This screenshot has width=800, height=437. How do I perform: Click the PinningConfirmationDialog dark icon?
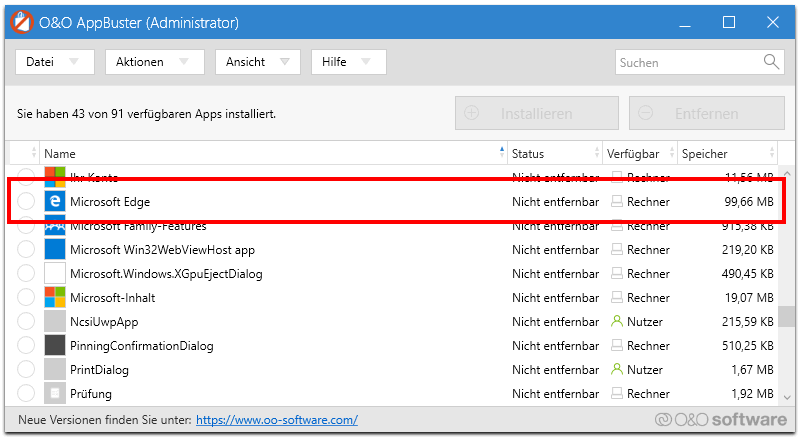pos(55,345)
